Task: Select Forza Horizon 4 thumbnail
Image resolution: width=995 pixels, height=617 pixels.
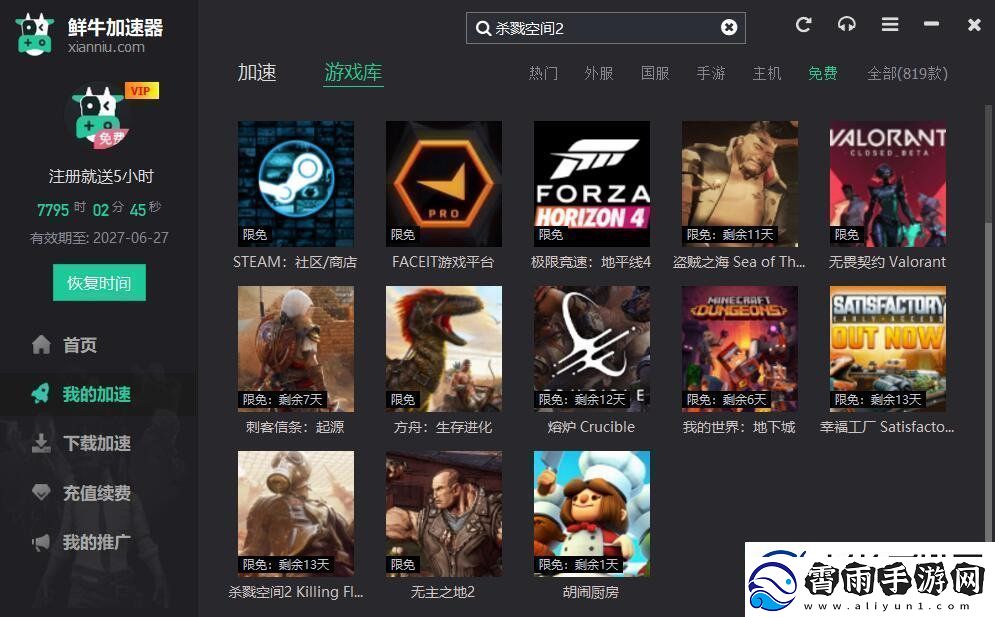Action: coord(591,183)
